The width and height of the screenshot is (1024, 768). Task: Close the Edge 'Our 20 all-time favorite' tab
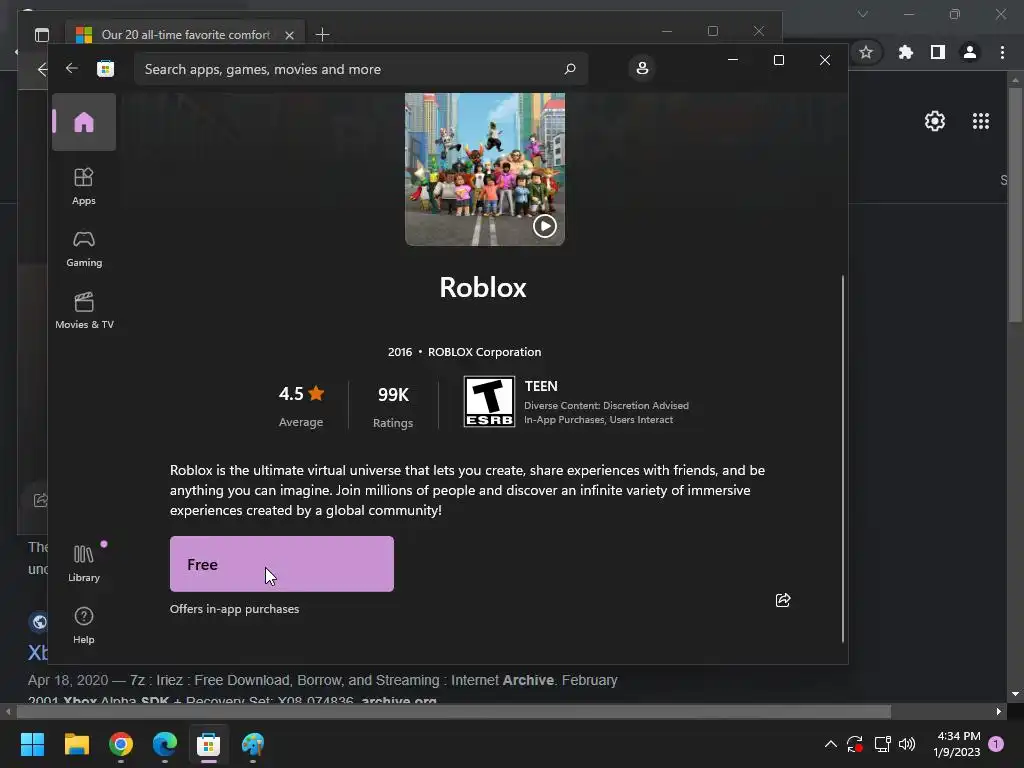(x=289, y=35)
